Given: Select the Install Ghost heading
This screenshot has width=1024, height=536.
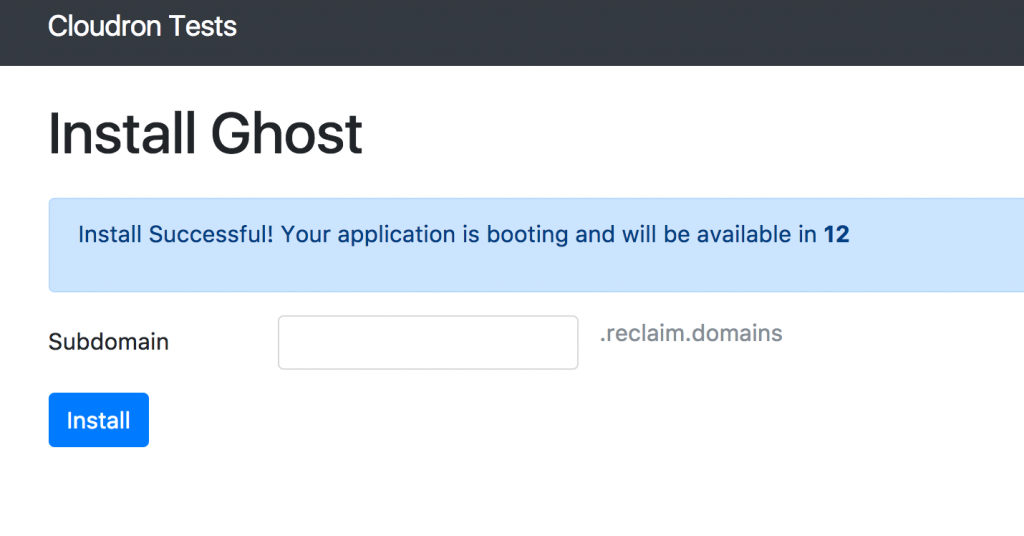Looking at the screenshot, I should click(x=205, y=134).
